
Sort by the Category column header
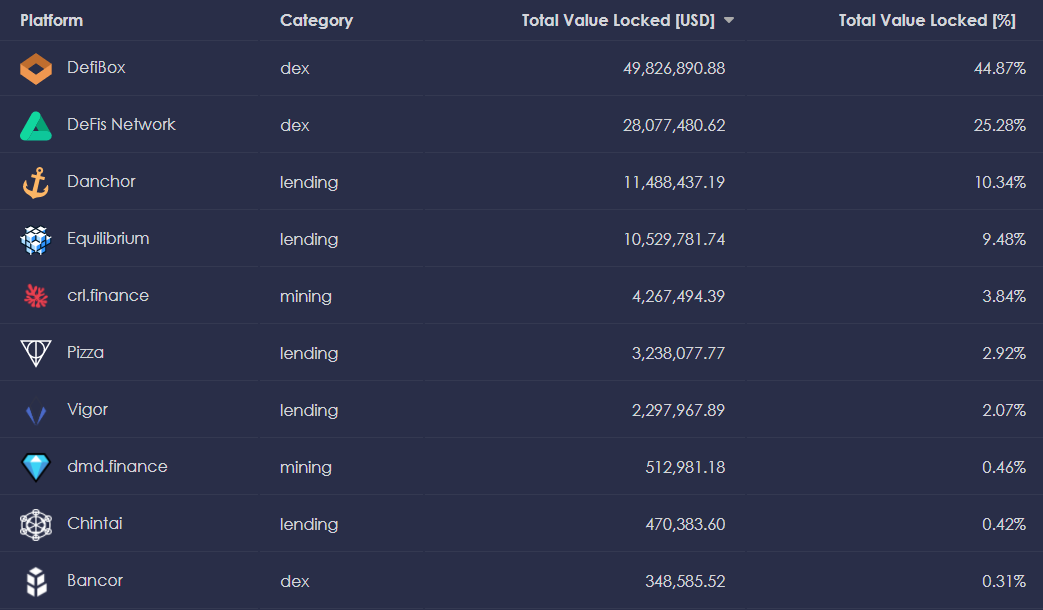[317, 21]
